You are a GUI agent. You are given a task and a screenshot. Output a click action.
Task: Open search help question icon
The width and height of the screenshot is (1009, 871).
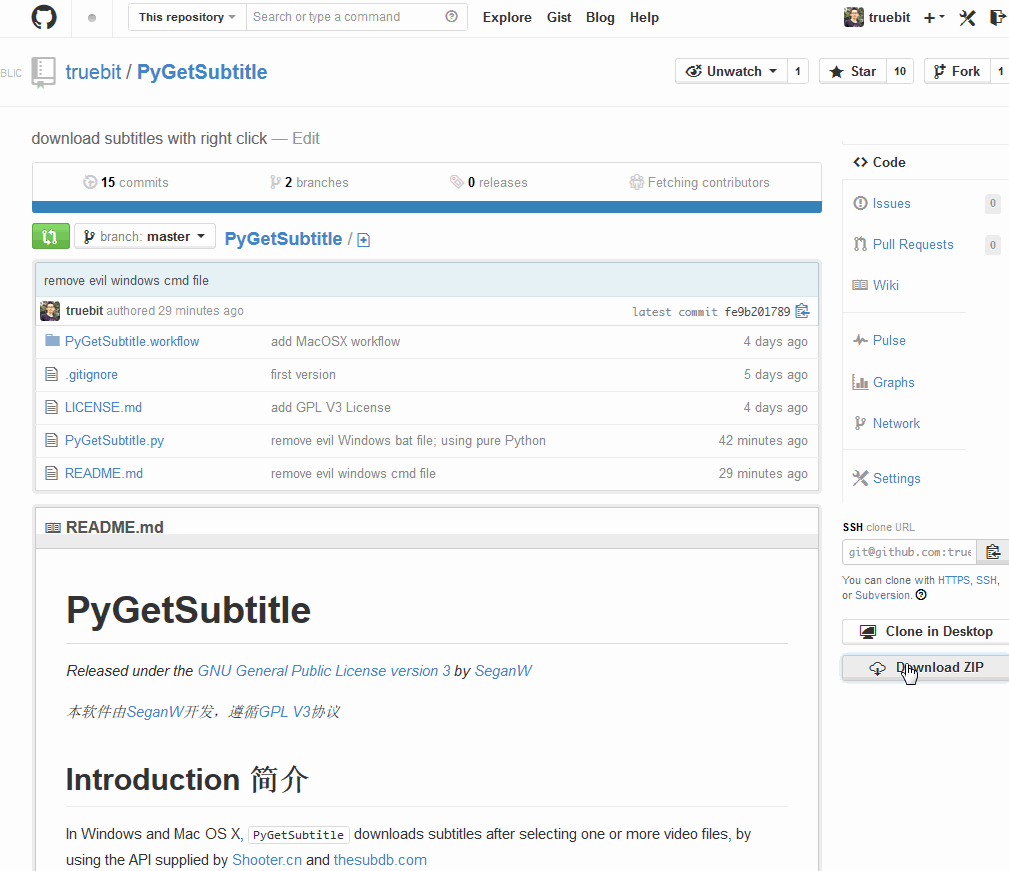(x=452, y=17)
